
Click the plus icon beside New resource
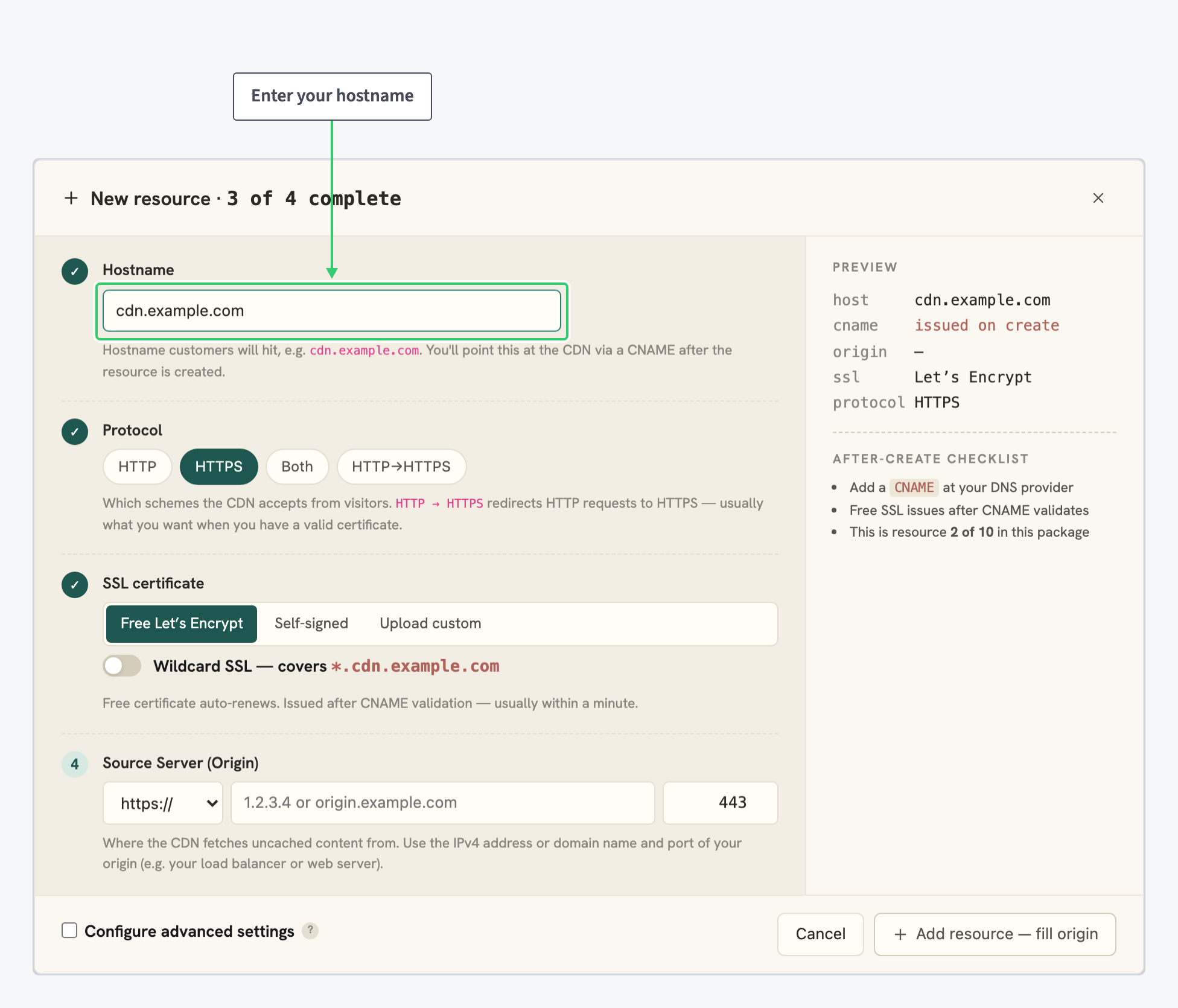point(71,198)
